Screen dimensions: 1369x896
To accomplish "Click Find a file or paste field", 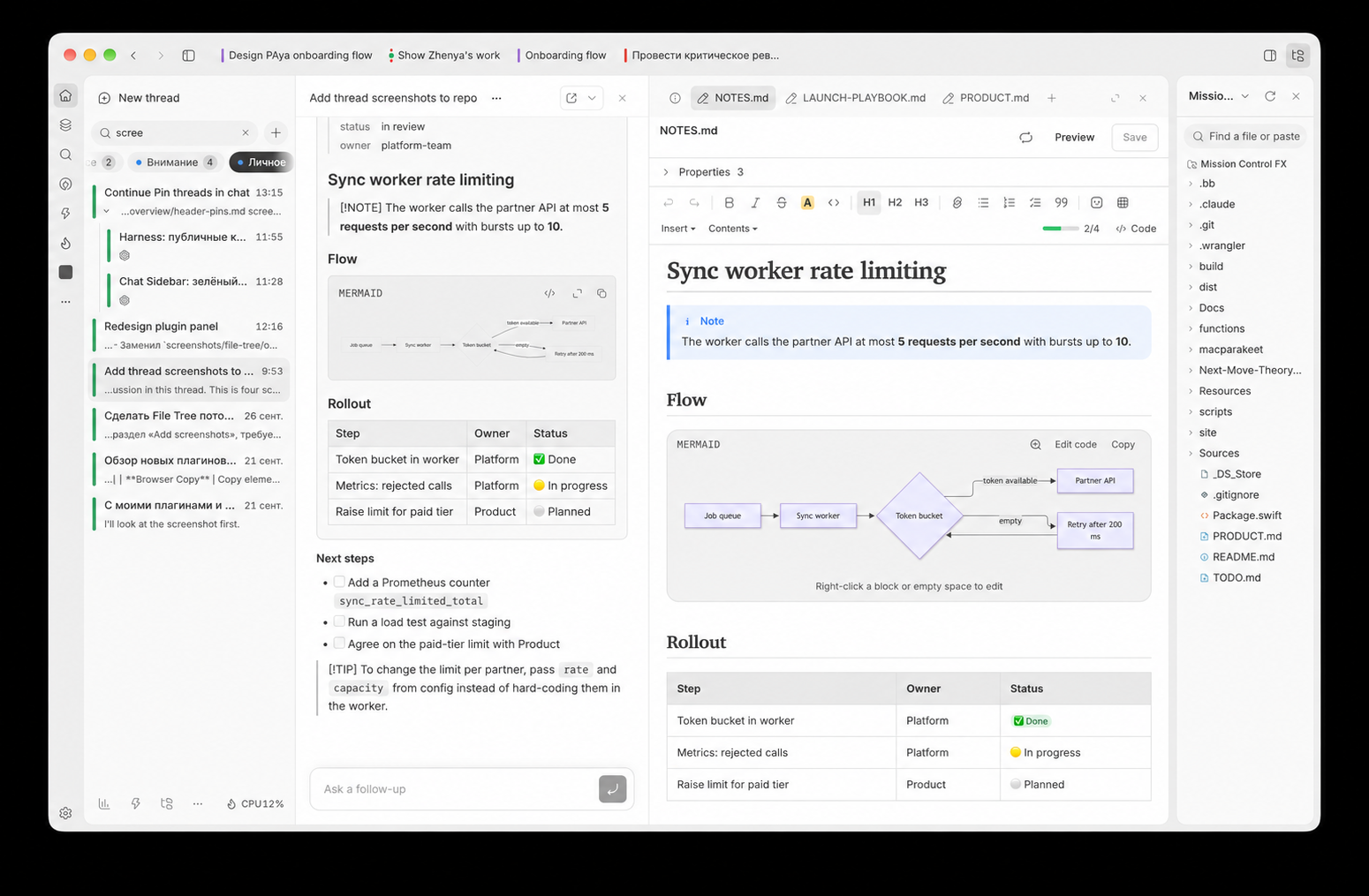I will click(1245, 136).
